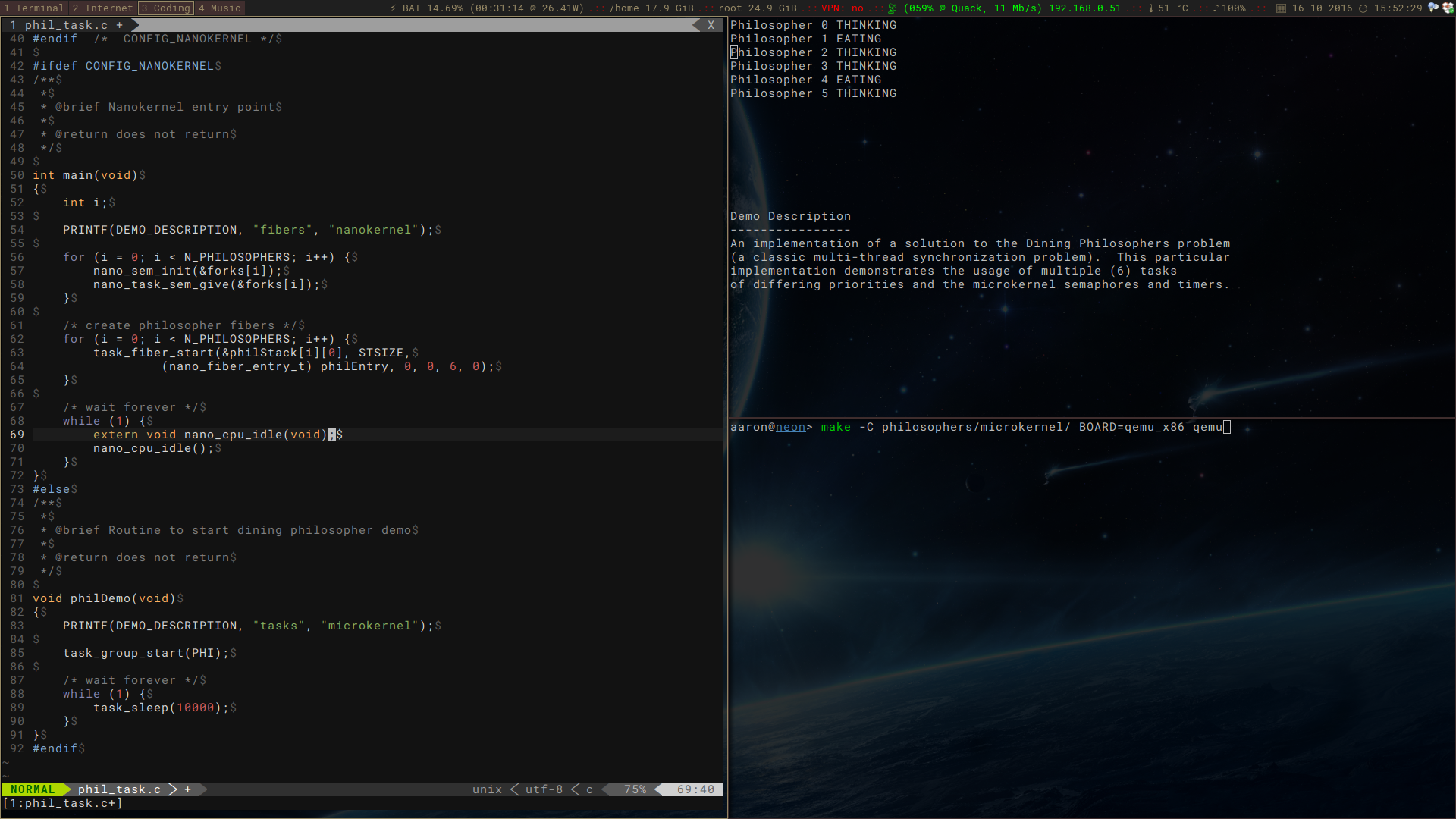The width and height of the screenshot is (1456, 819).
Task: Click the NORMAL mode indicator in vim statusline
Action: tap(32, 789)
